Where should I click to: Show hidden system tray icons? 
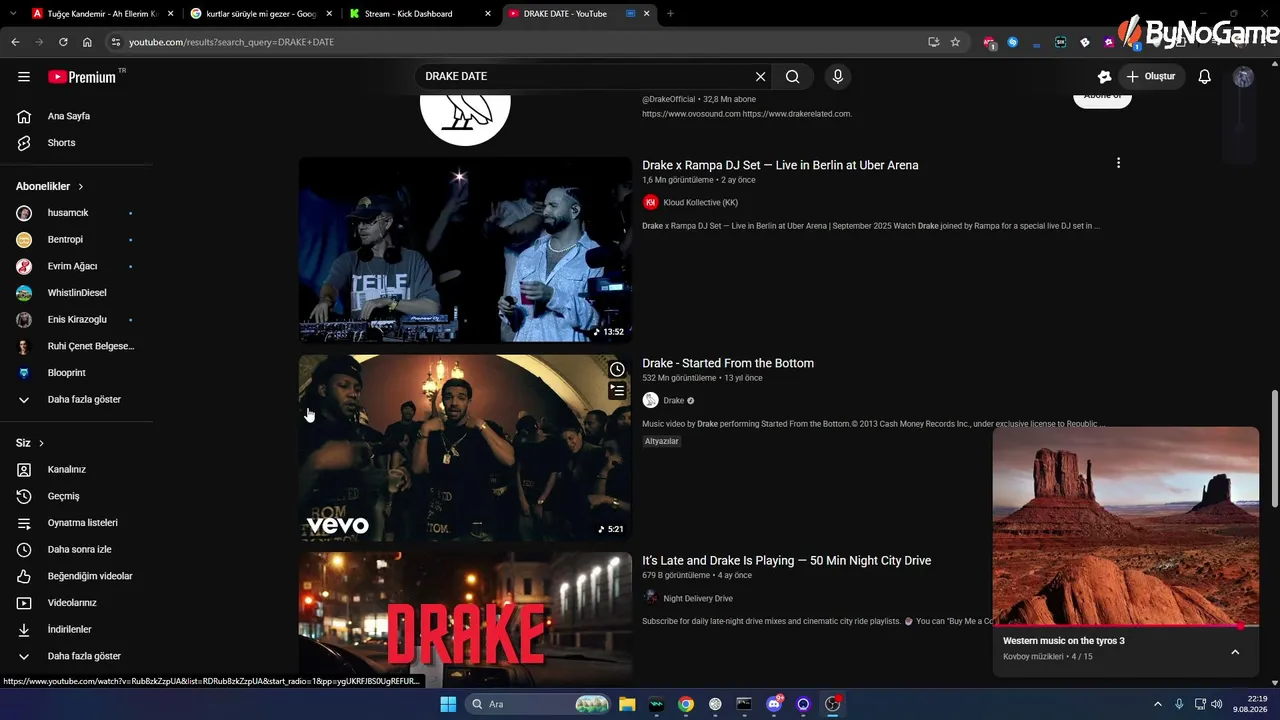(x=1158, y=704)
